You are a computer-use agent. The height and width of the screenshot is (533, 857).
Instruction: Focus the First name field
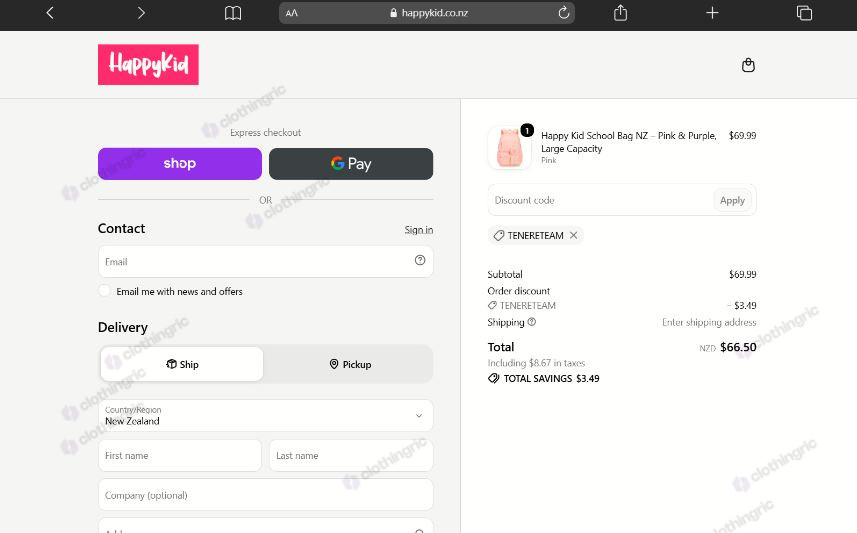180,455
